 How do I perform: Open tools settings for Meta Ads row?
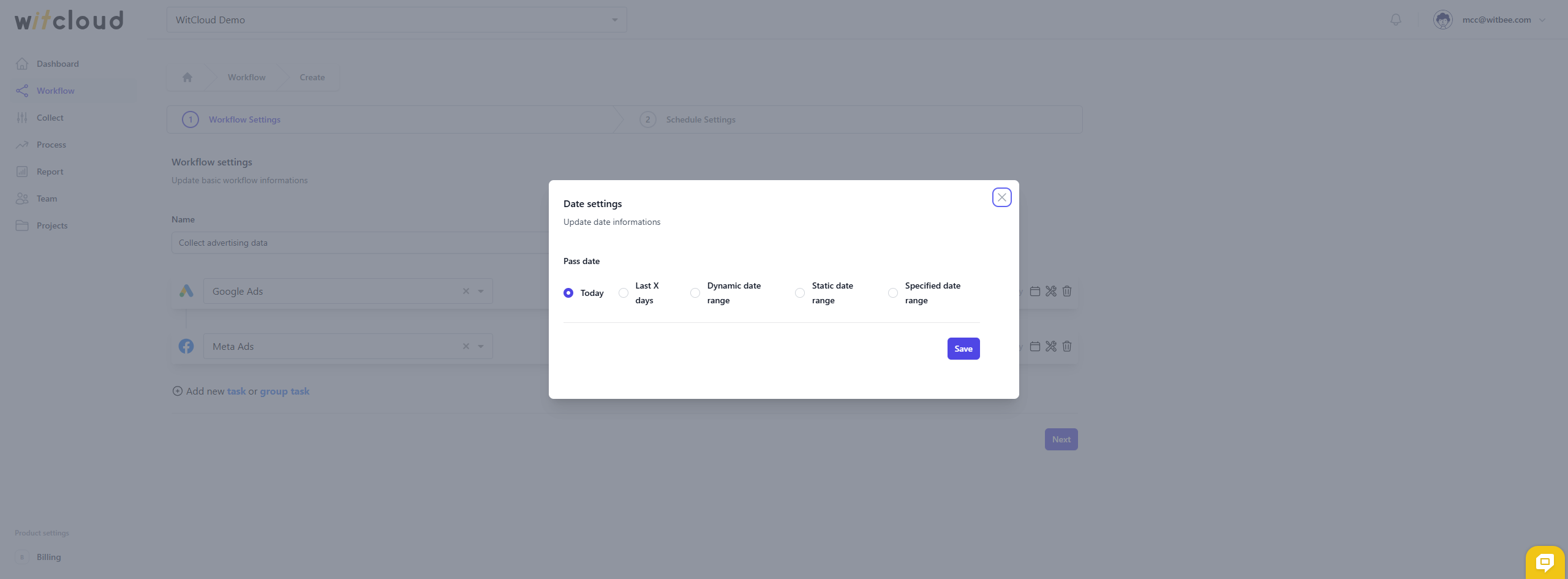coord(1051,346)
